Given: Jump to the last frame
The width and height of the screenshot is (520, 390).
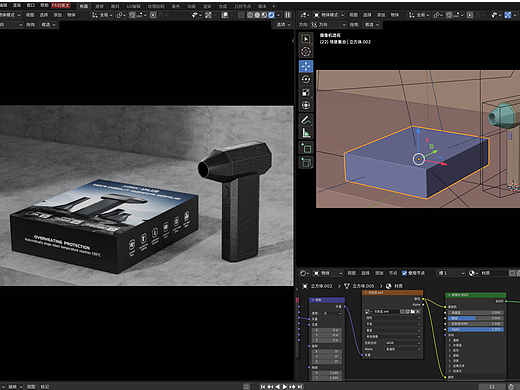Looking at the screenshot, I should (x=300, y=386).
